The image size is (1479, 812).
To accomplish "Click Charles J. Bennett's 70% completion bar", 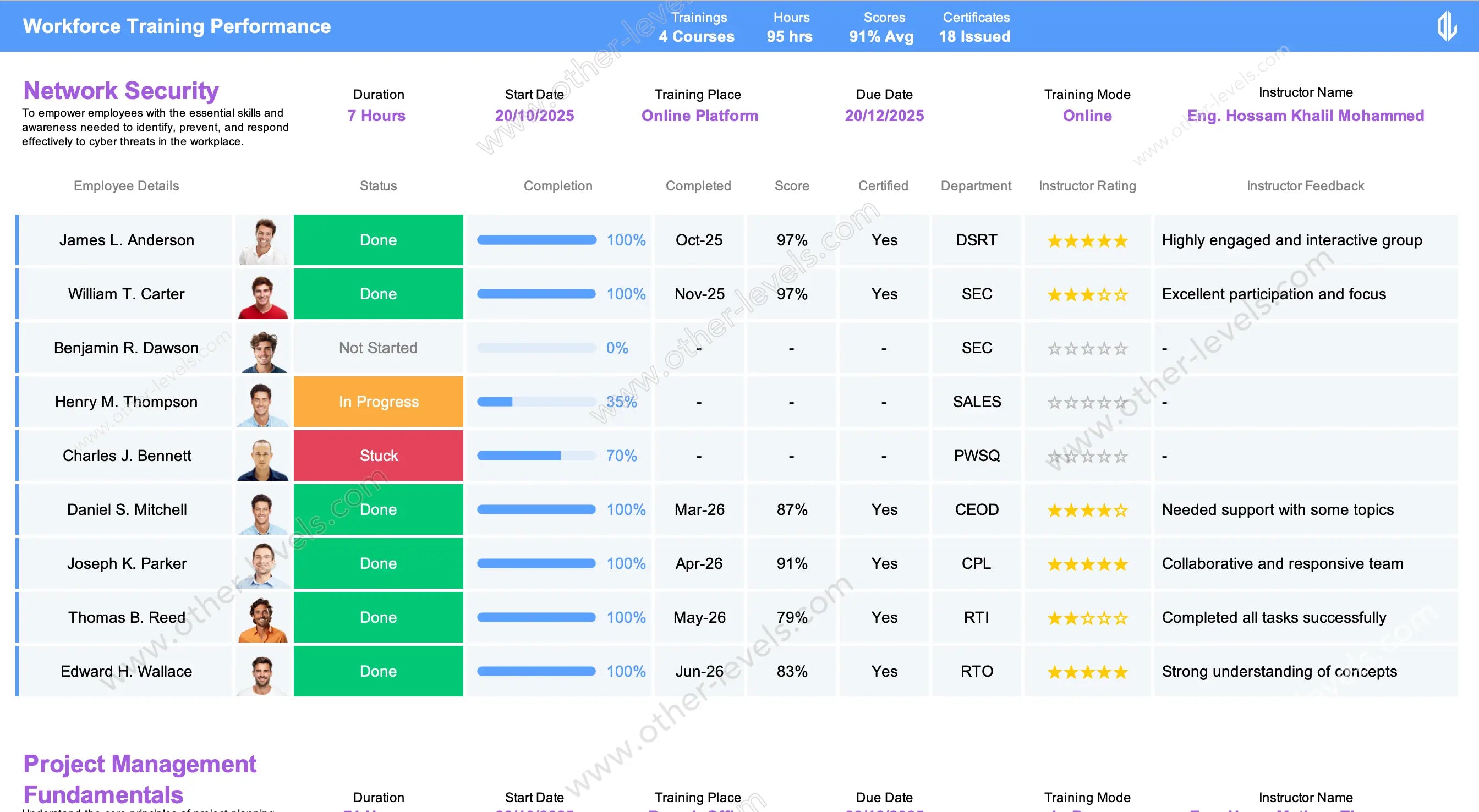I will [536, 456].
